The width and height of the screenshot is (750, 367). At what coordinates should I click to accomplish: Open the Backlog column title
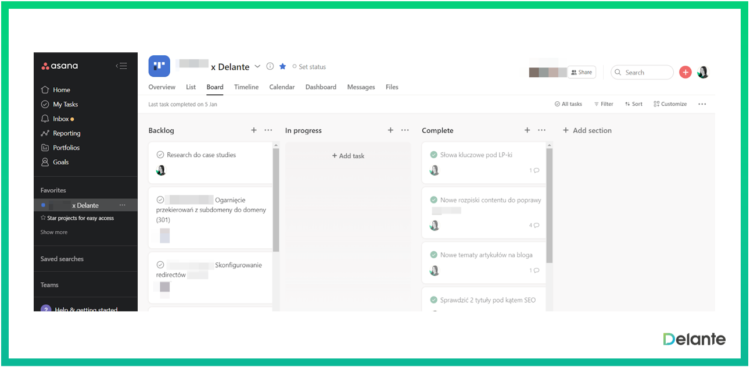[161, 131]
